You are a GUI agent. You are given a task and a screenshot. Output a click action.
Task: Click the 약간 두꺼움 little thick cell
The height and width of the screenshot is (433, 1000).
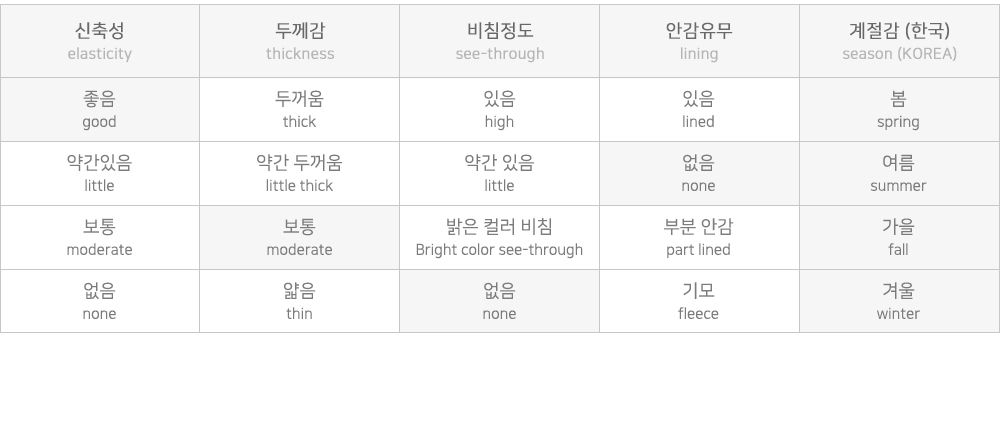tap(300, 173)
